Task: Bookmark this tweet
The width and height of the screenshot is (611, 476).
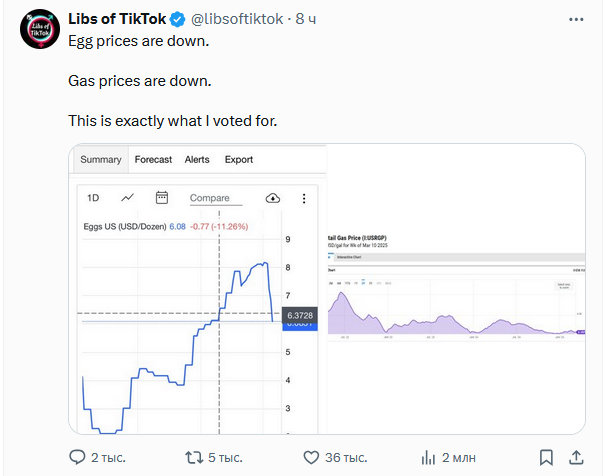Action: point(546,457)
